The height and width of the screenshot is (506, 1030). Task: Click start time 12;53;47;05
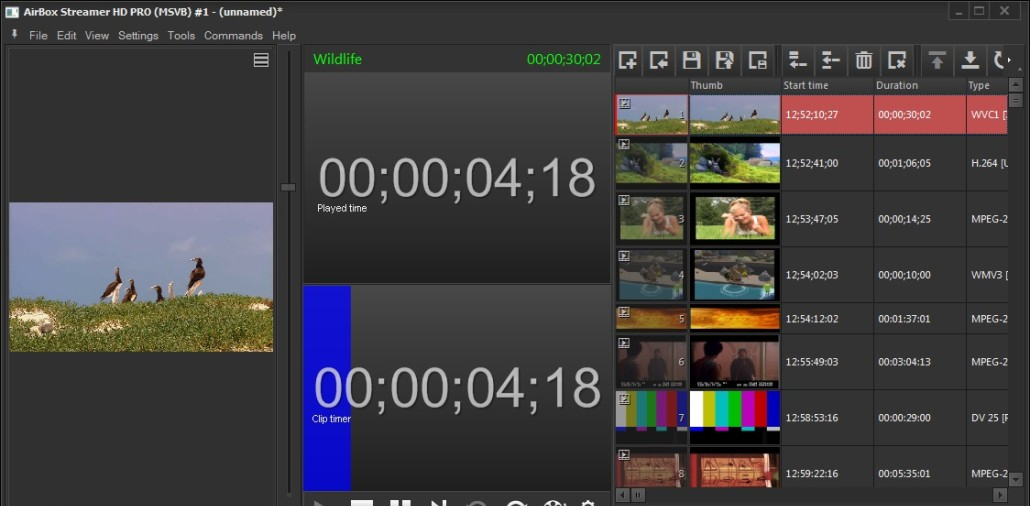pos(811,219)
